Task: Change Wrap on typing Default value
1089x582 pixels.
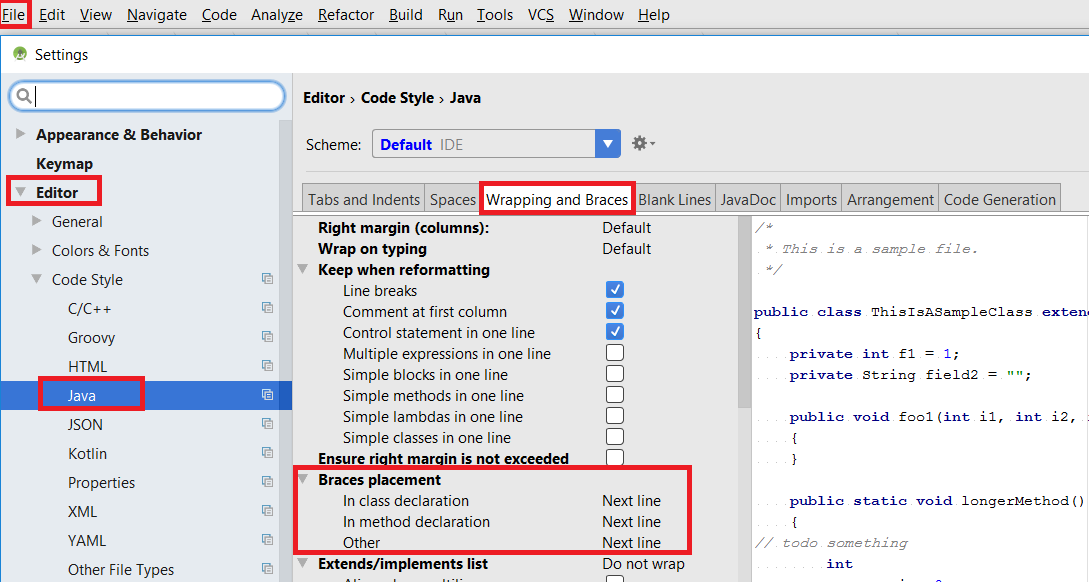Action: pos(626,249)
